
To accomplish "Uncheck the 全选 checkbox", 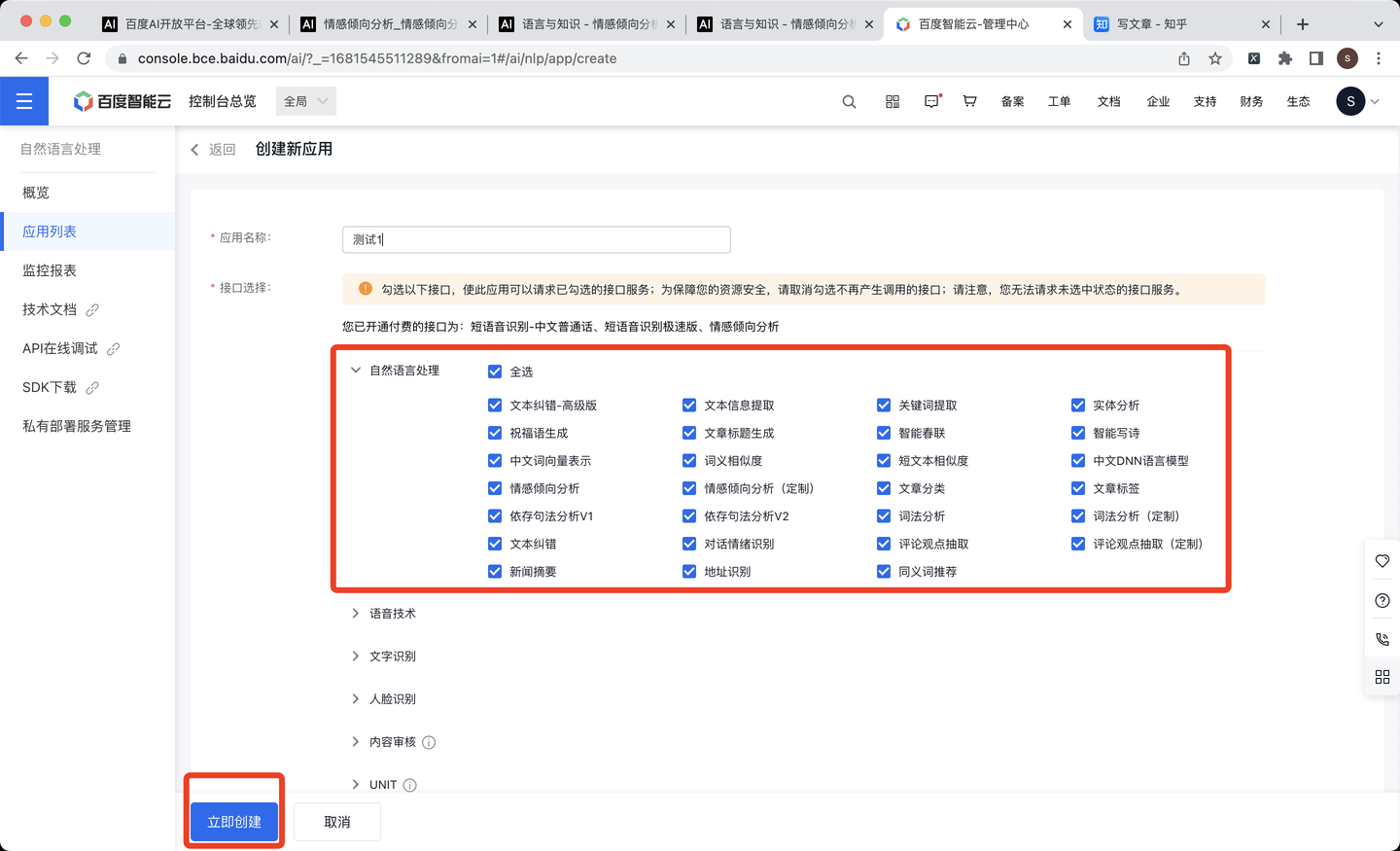I will (495, 370).
